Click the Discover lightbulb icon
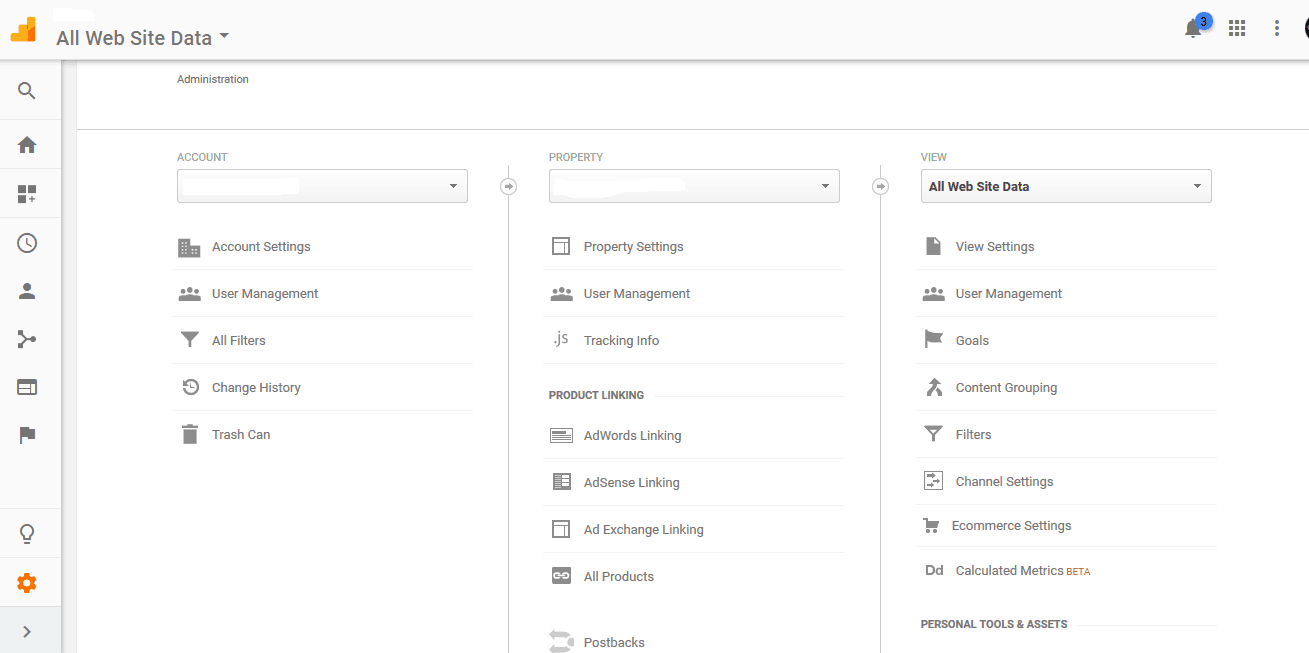 click(x=27, y=534)
